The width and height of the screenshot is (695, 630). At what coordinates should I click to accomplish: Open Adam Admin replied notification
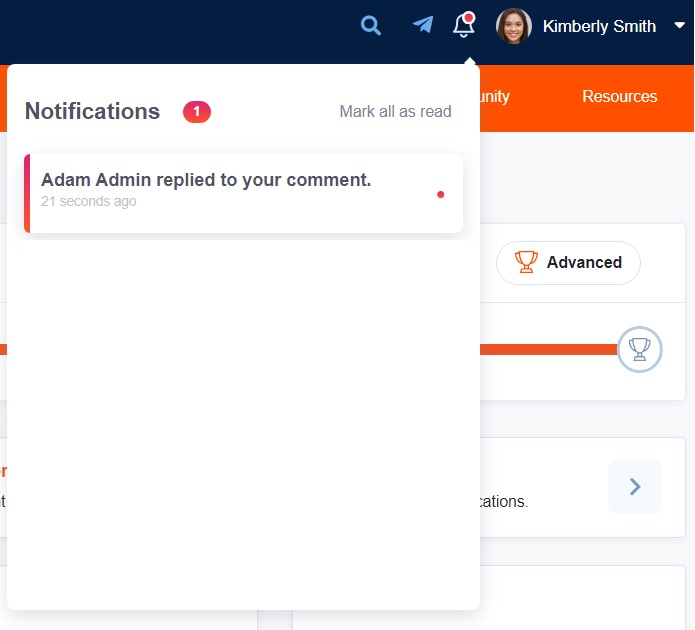[x=243, y=193]
